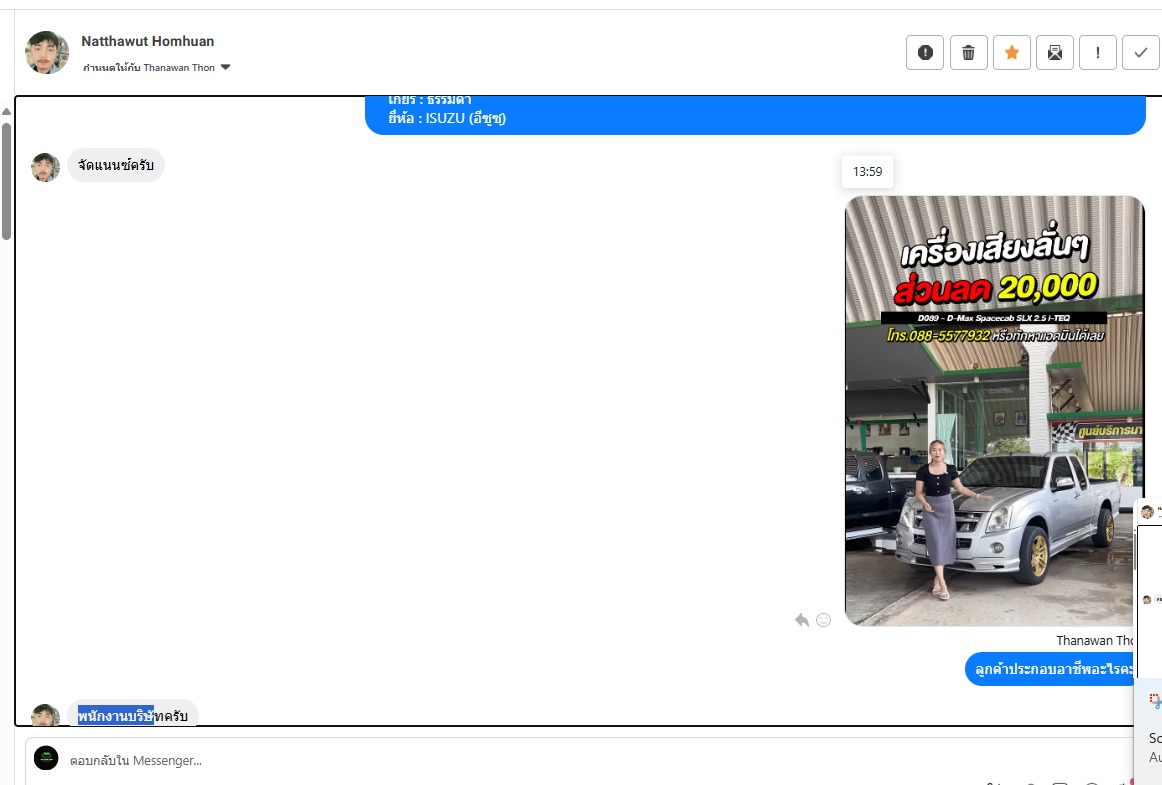The image size is (1162, 785).
Task: Open Natthawut Homhuan contact name
Action: [147, 42]
